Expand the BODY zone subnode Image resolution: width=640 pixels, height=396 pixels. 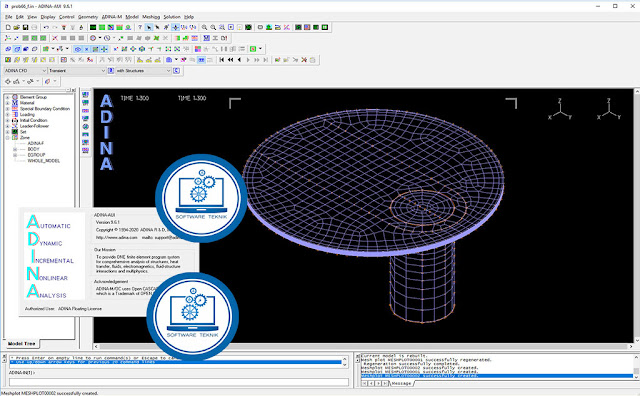coord(15,149)
